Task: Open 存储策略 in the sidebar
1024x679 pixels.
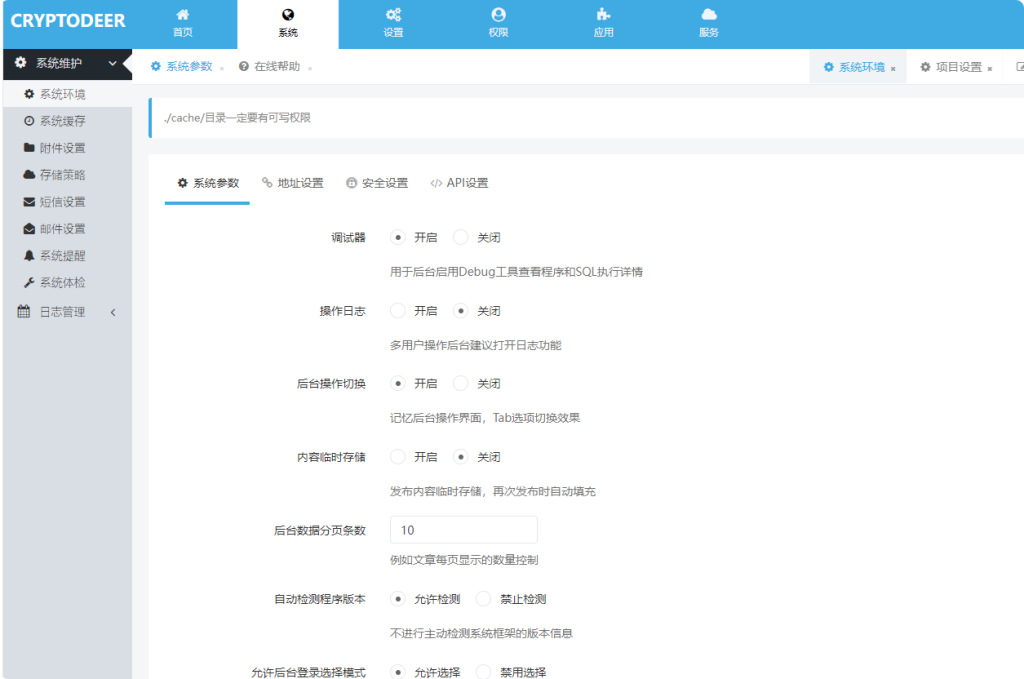Action: (x=62, y=173)
